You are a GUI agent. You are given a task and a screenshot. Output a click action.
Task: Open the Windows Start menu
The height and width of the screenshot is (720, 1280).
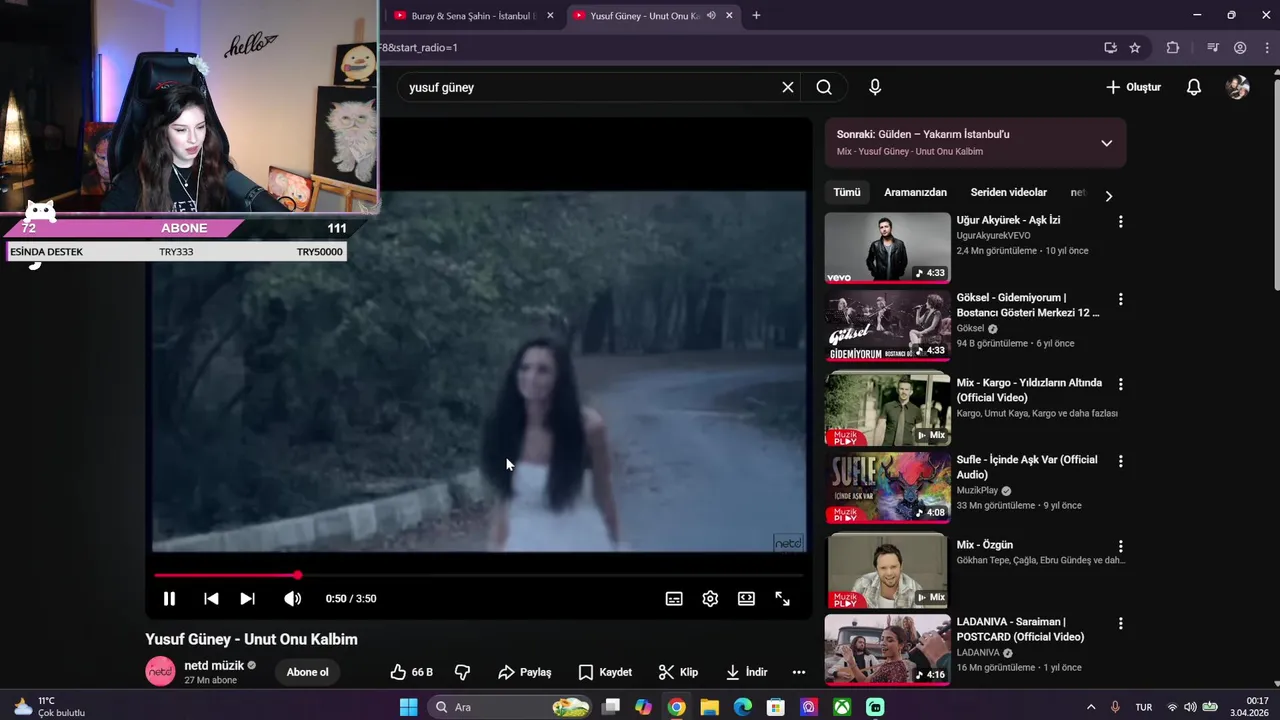[x=408, y=707]
